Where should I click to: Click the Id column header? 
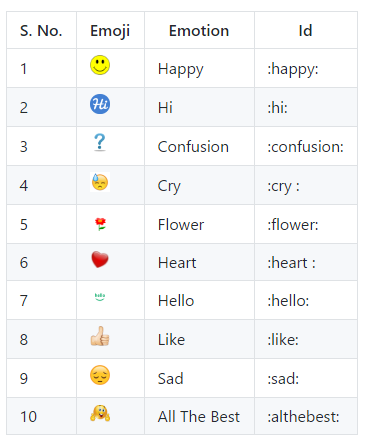(306, 31)
